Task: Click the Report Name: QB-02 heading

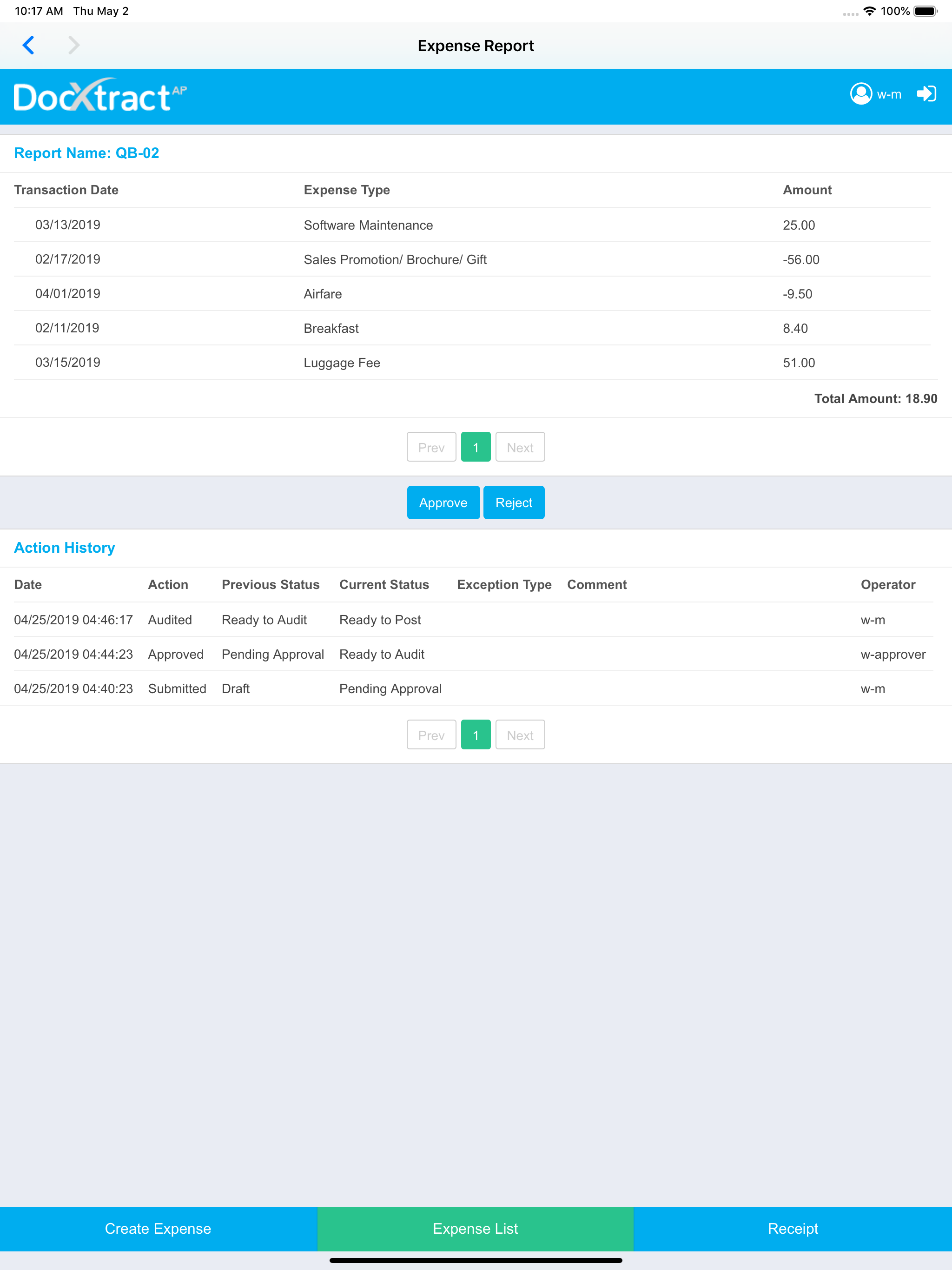Action: pyautogui.click(x=87, y=153)
